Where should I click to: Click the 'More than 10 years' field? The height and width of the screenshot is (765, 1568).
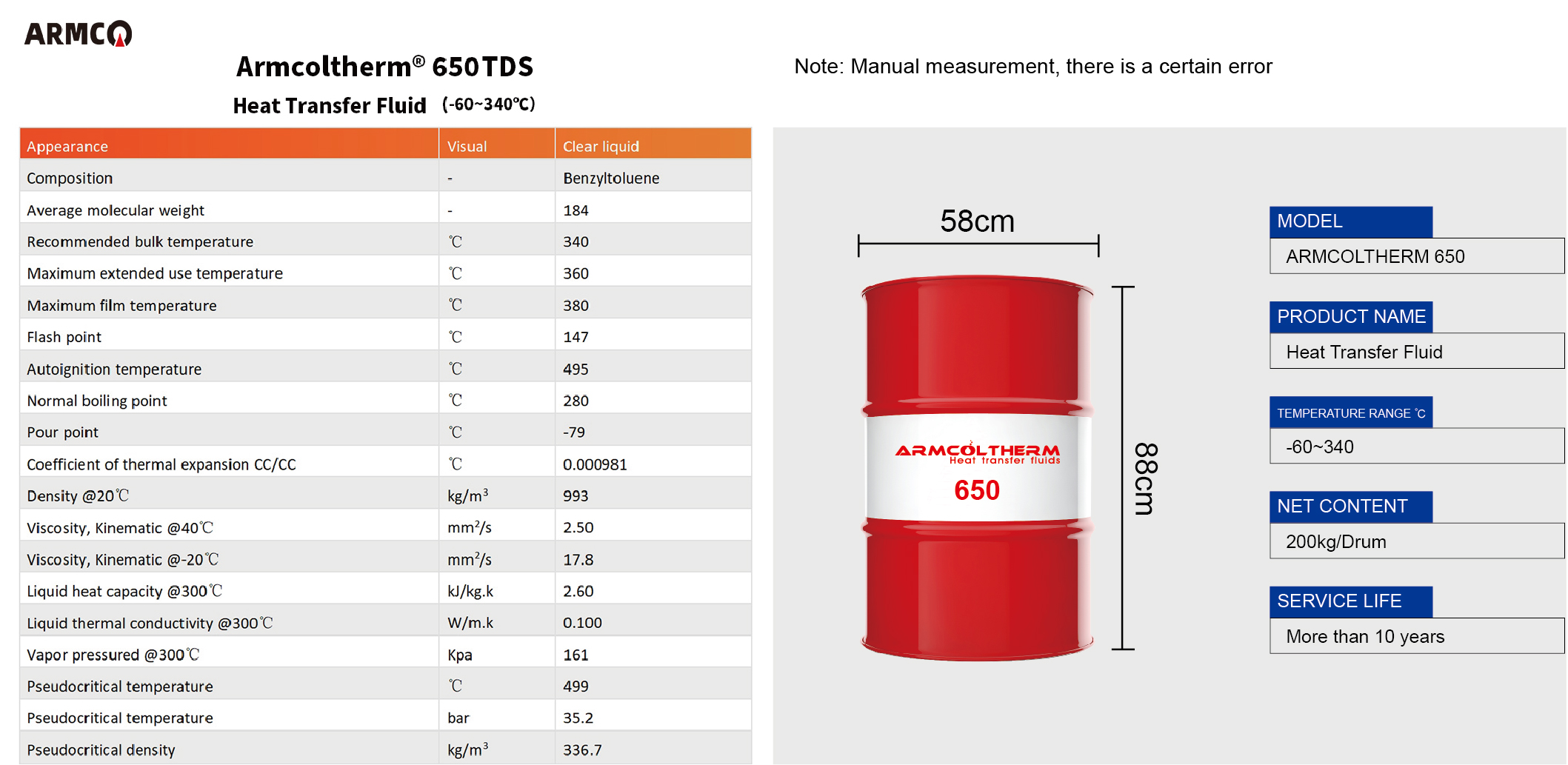(x=1417, y=636)
